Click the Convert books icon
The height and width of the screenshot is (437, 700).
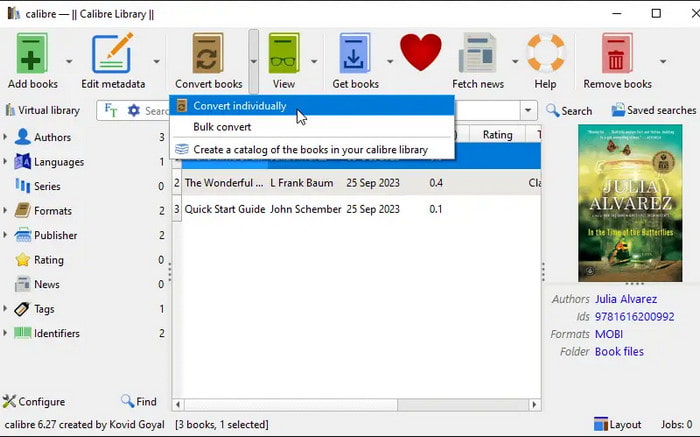[208, 53]
